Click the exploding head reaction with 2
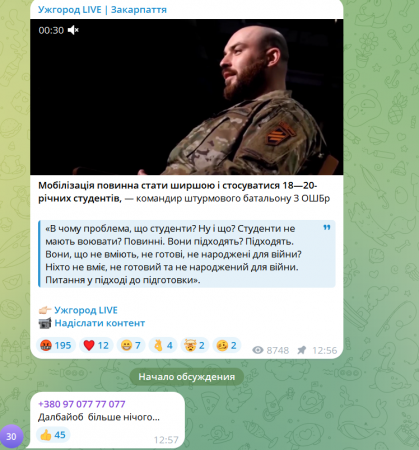 [195, 345]
